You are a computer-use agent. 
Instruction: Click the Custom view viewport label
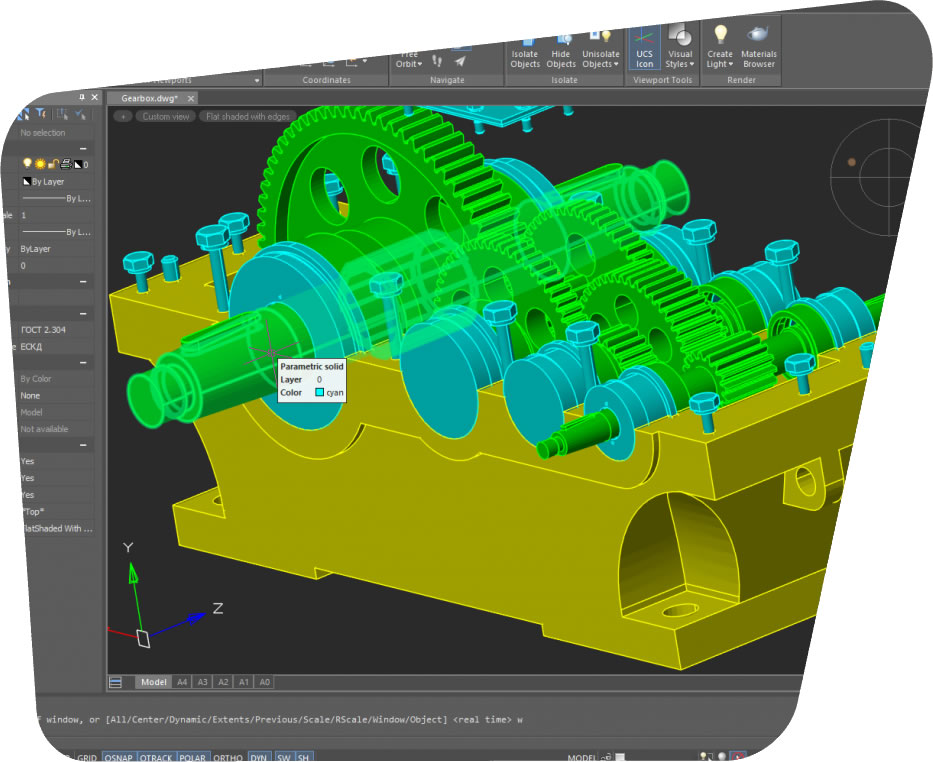coord(165,117)
